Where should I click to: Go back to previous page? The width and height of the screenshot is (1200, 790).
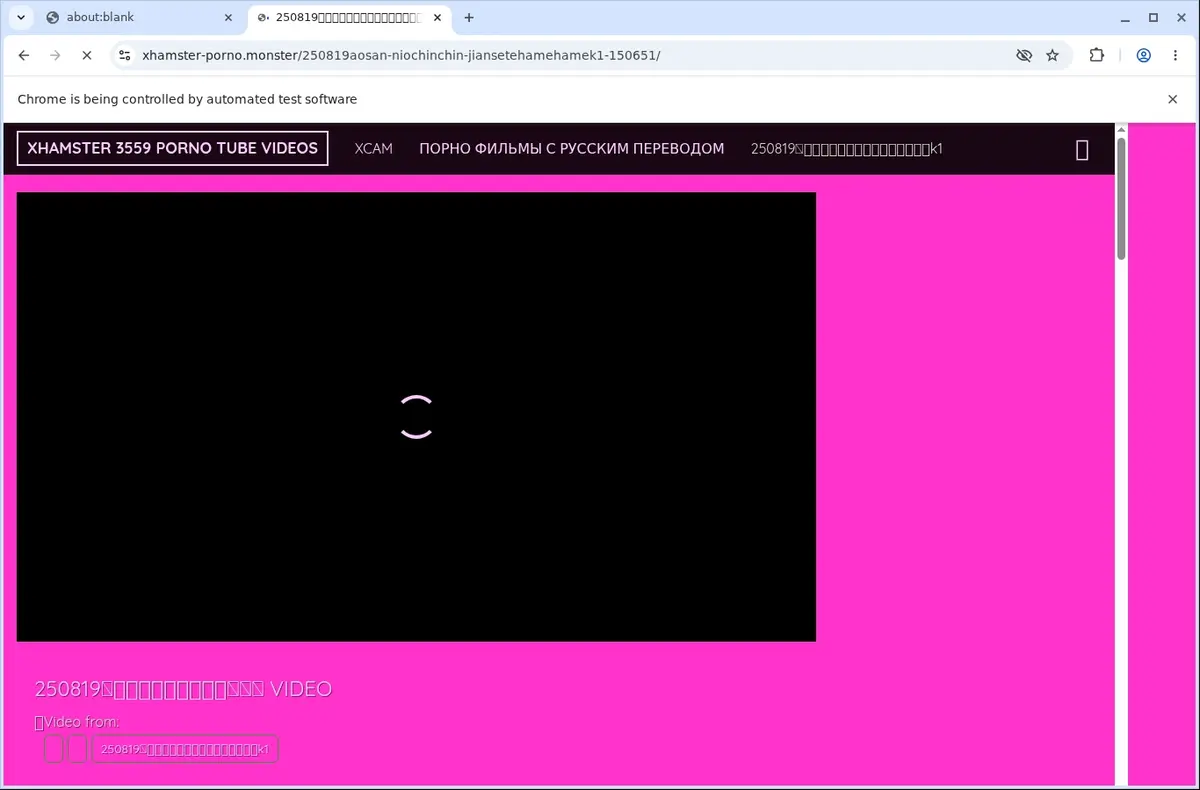point(24,56)
